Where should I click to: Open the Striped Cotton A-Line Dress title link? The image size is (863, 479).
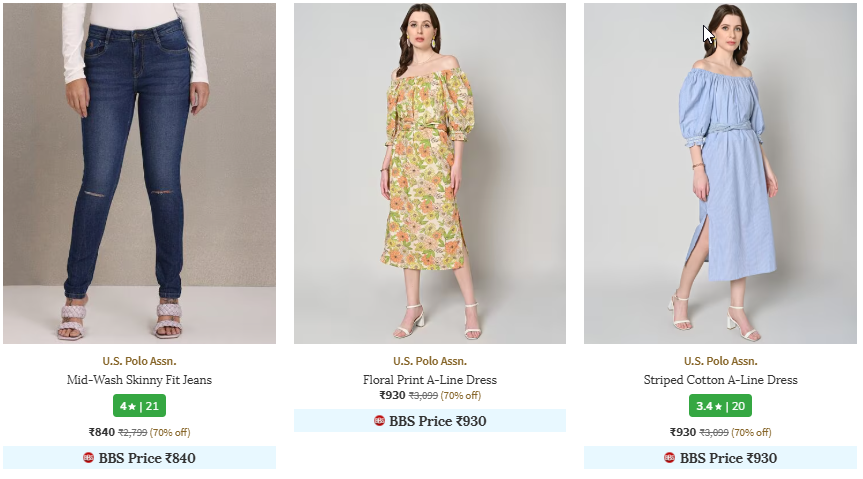tap(720, 380)
